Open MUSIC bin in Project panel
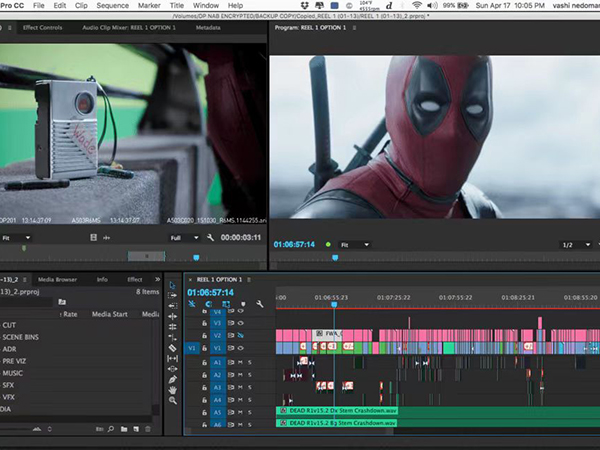 pos(13,373)
